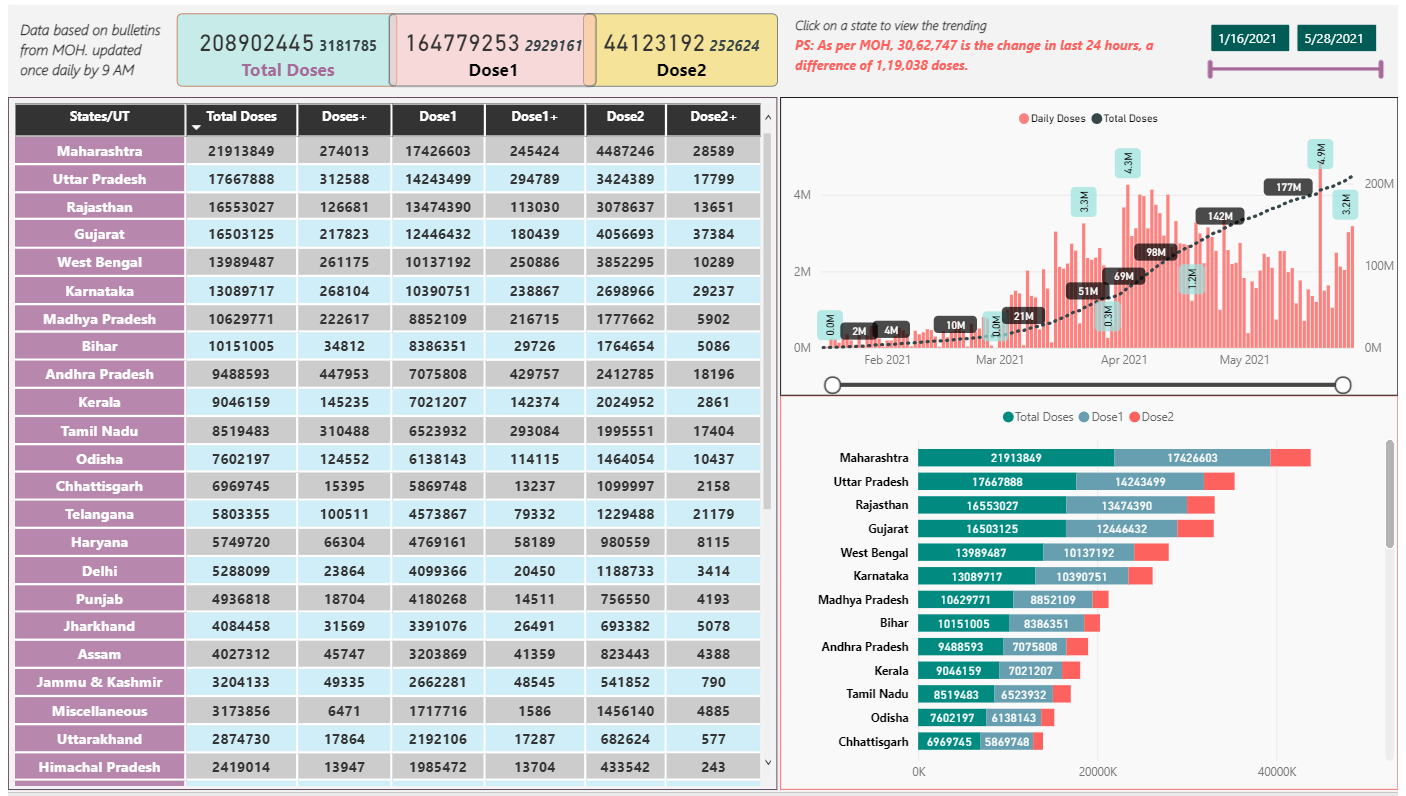Select Karnataka in the states table
This screenshot has height=796, width=1406.
click(100, 291)
